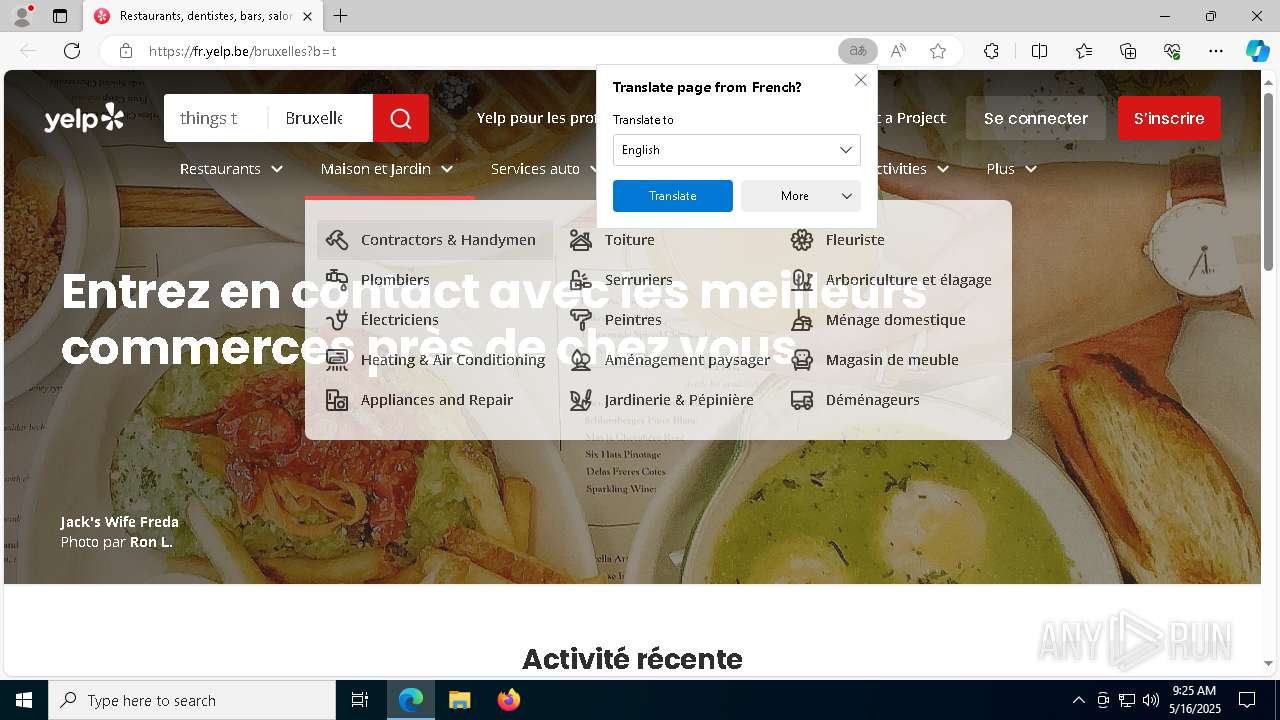1280x720 pixels.
Task: Select Contractors & Handymen category
Action: coord(435,240)
